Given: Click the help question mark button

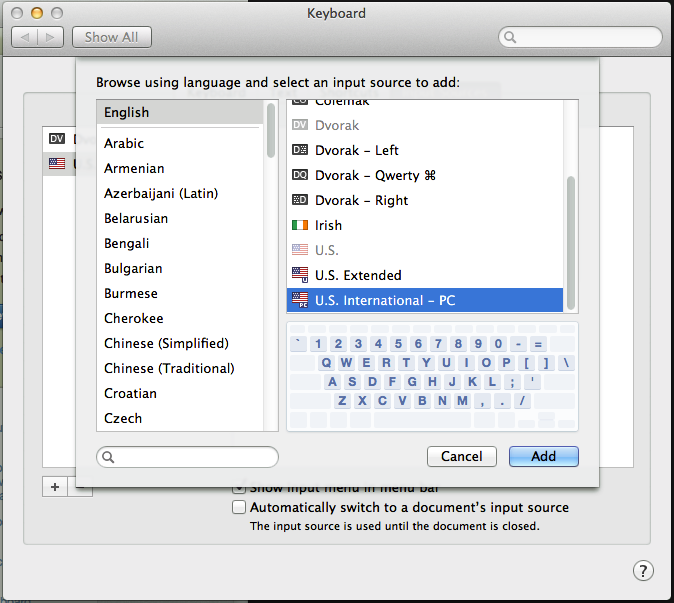Looking at the screenshot, I should pyautogui.click(x=643, y=570).
